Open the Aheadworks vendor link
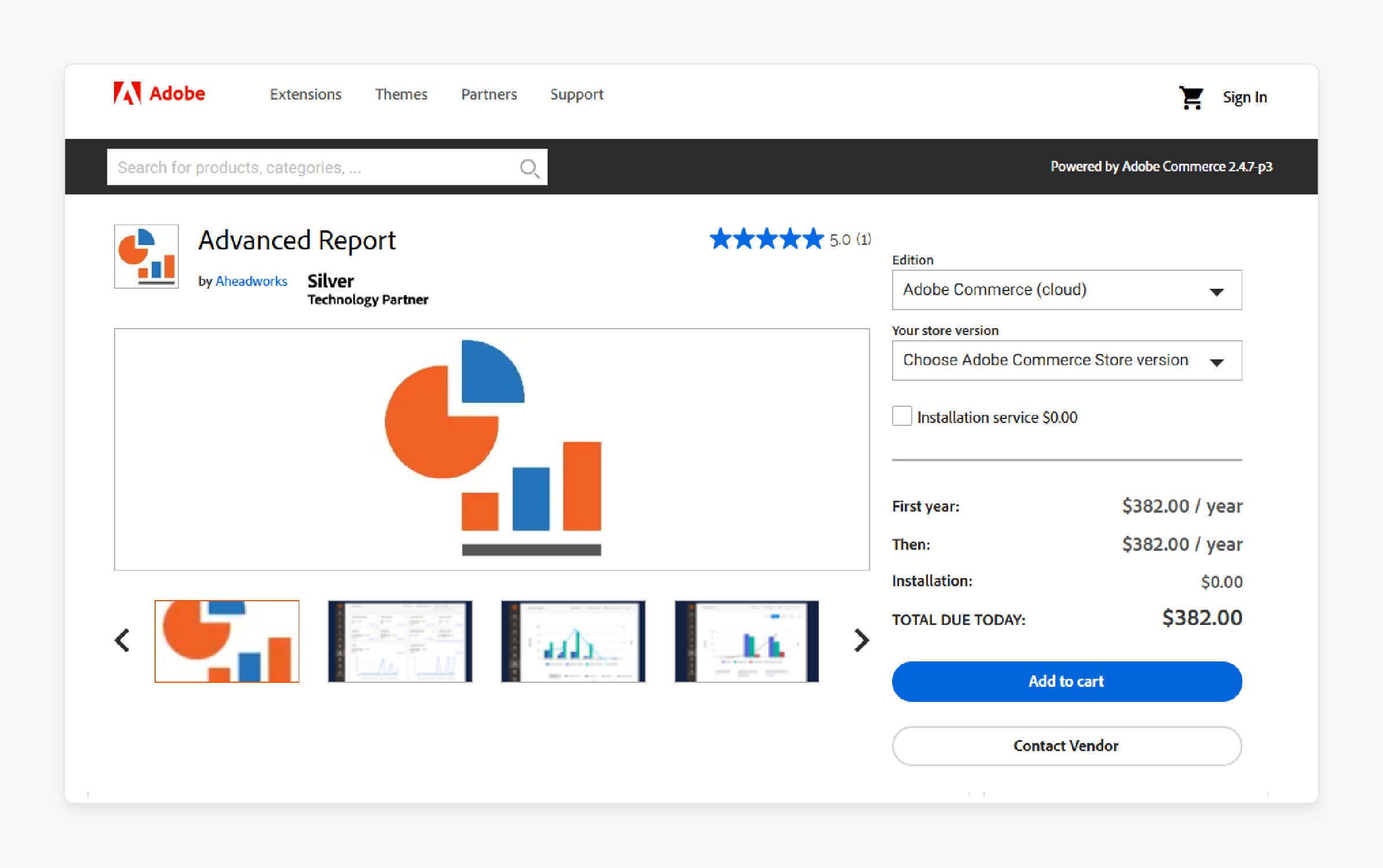Viewport: 1383px width, 868px height. [x=251, y=281]
